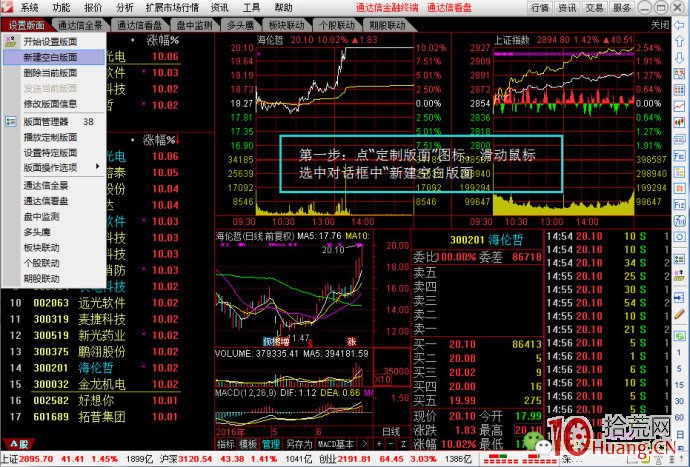The image size is (690, 467).
Task: Click the up arrow icon in right sidebar
Action: tap(679, 41)
